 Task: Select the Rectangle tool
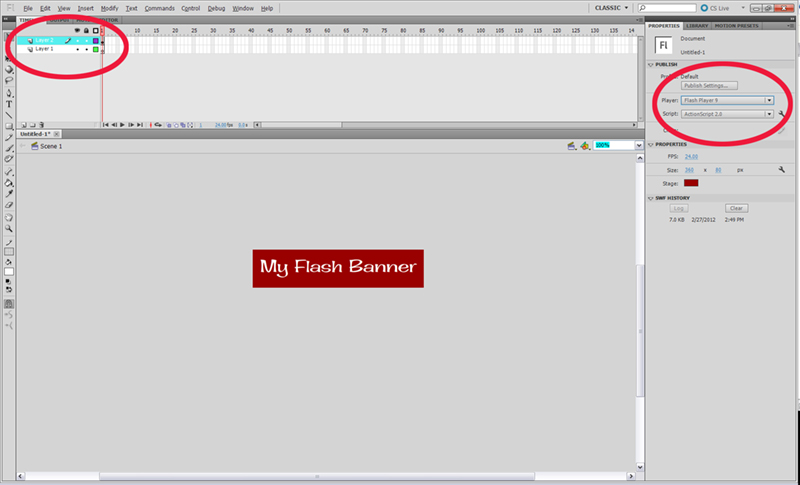[x=9, y=126]
